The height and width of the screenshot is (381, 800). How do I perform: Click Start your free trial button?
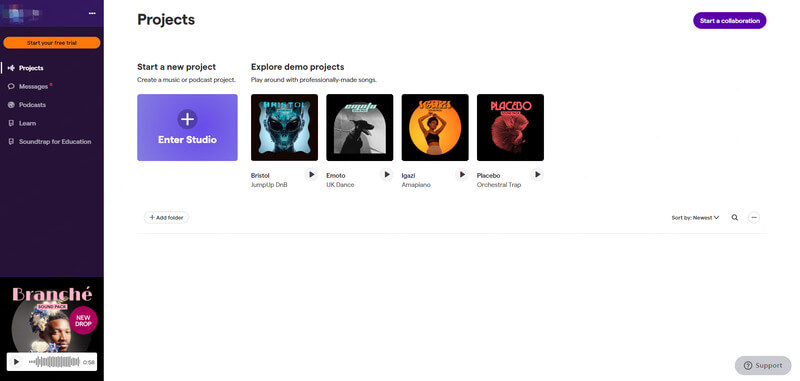pos(52,43)
